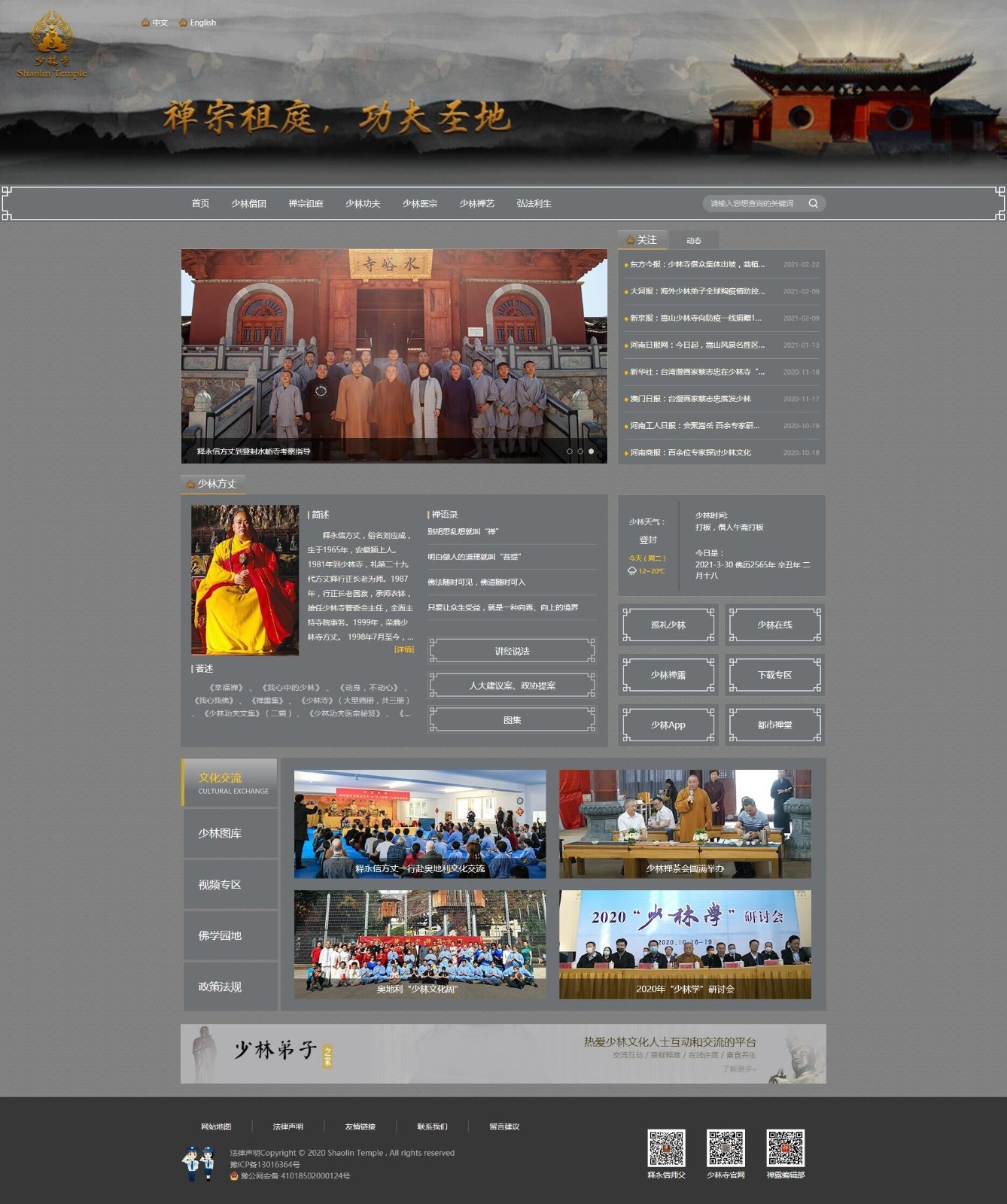1007x1204 pixels.
Task: Open the 澳门日报 news item
Action: click(x=690, y=399)
